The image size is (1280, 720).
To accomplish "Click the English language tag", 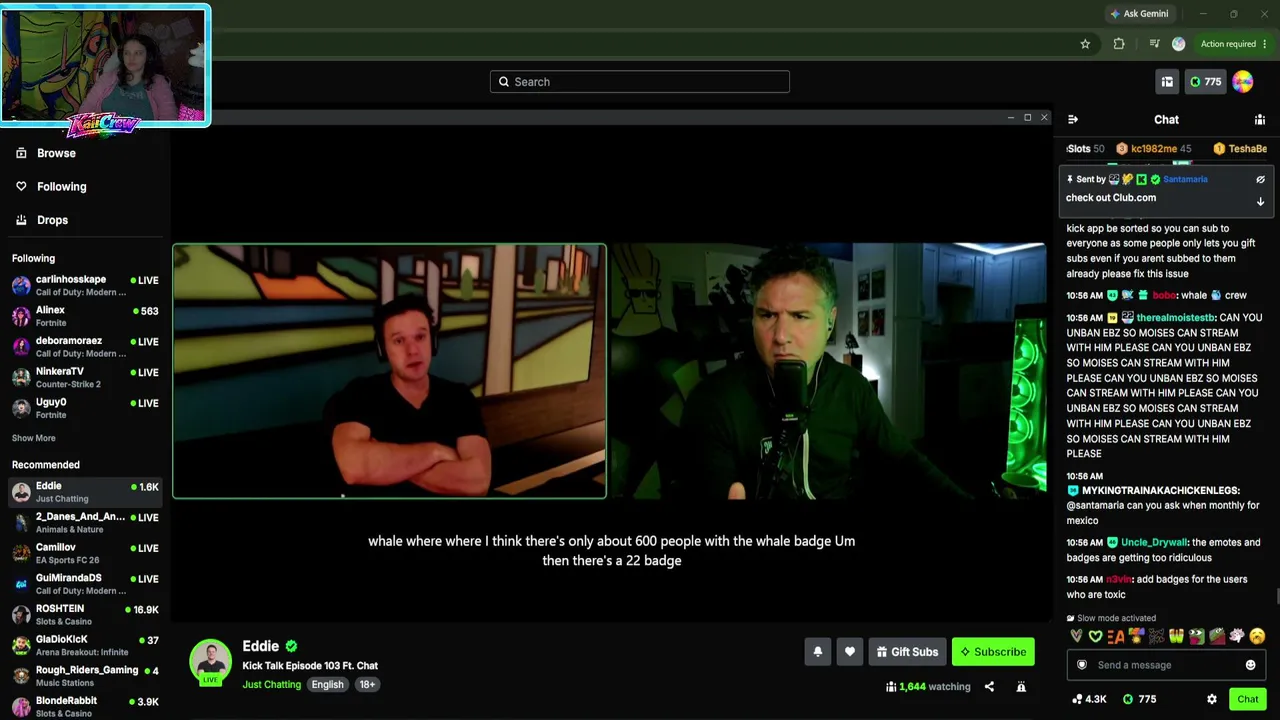I will pyautogui.click(x=327, y=685).
